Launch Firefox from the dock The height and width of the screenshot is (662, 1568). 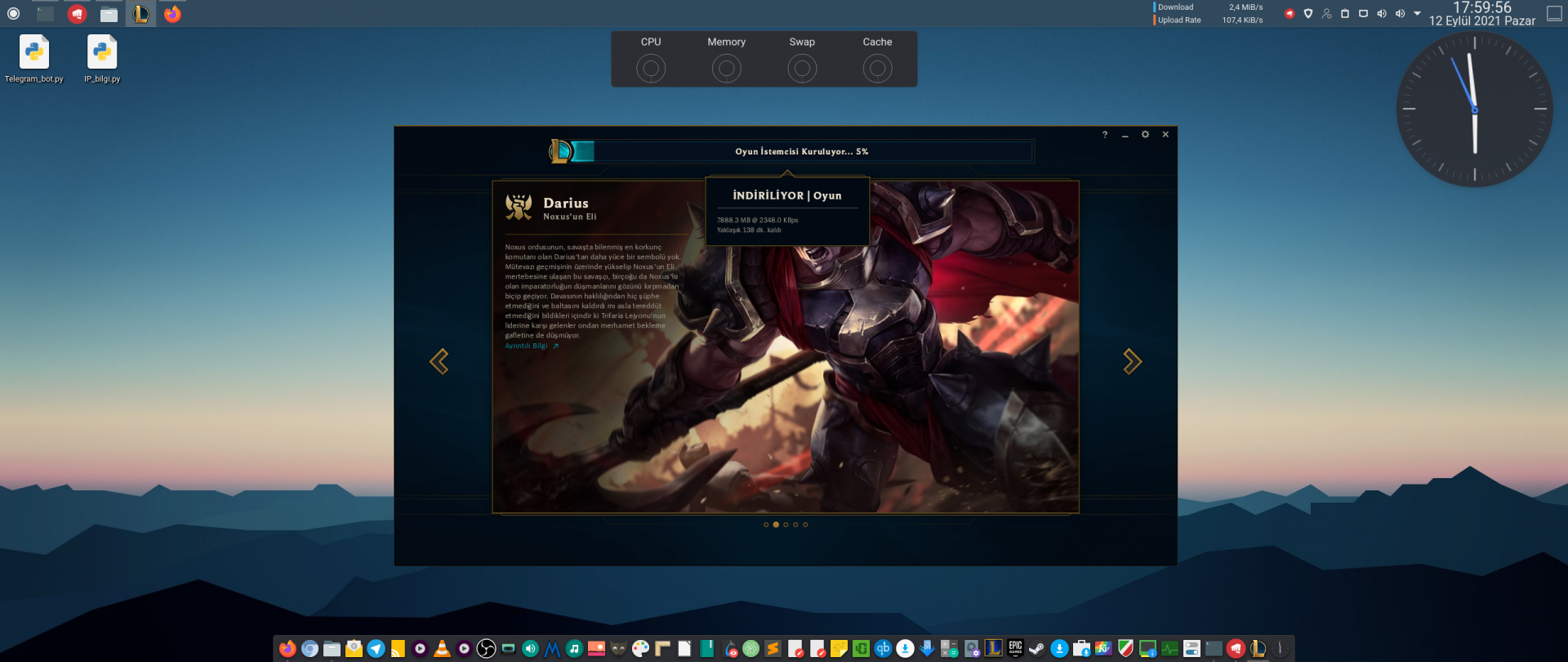[x=287, y=649]
